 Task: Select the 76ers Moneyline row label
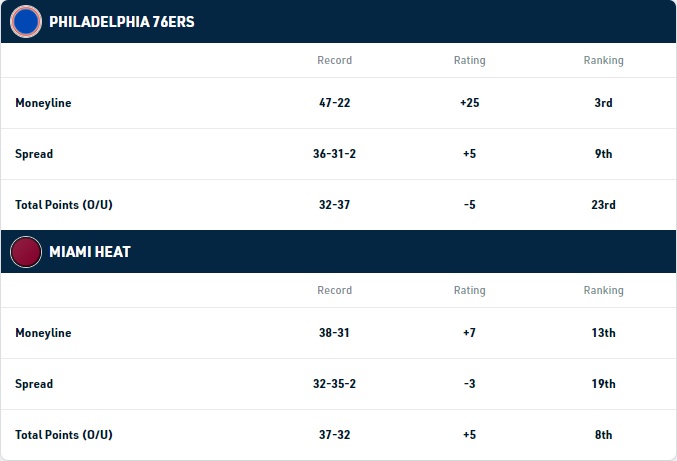(43, 103)
